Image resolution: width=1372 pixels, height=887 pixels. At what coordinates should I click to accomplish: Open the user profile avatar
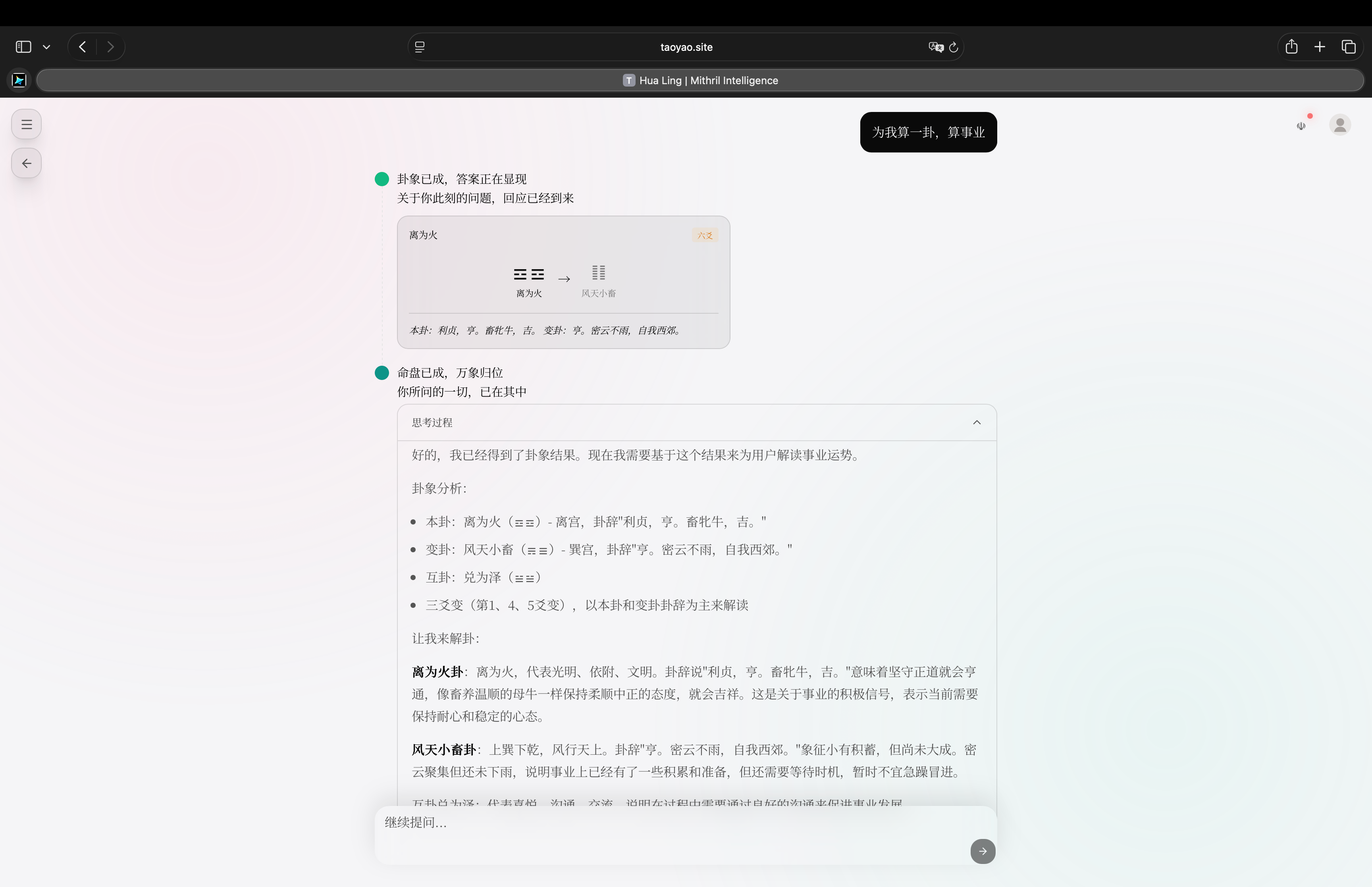[x=1340, y=124]
